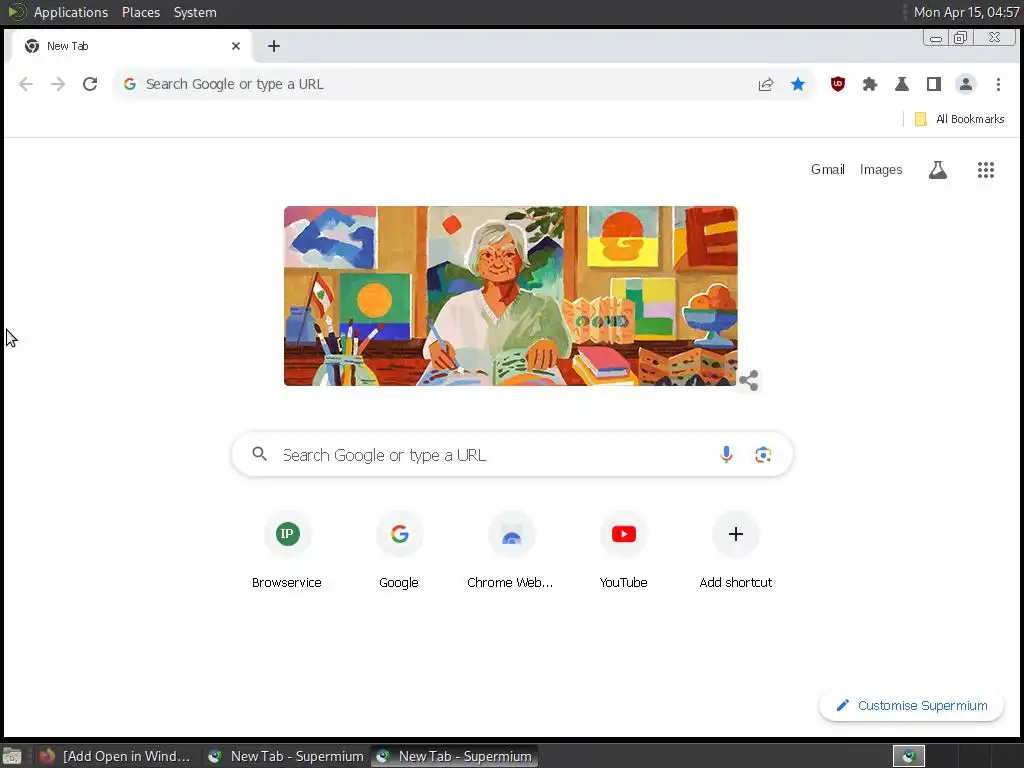Viewport: 1024px width, 768px height.
Task: Click the center Google search box
Action: 512,455
